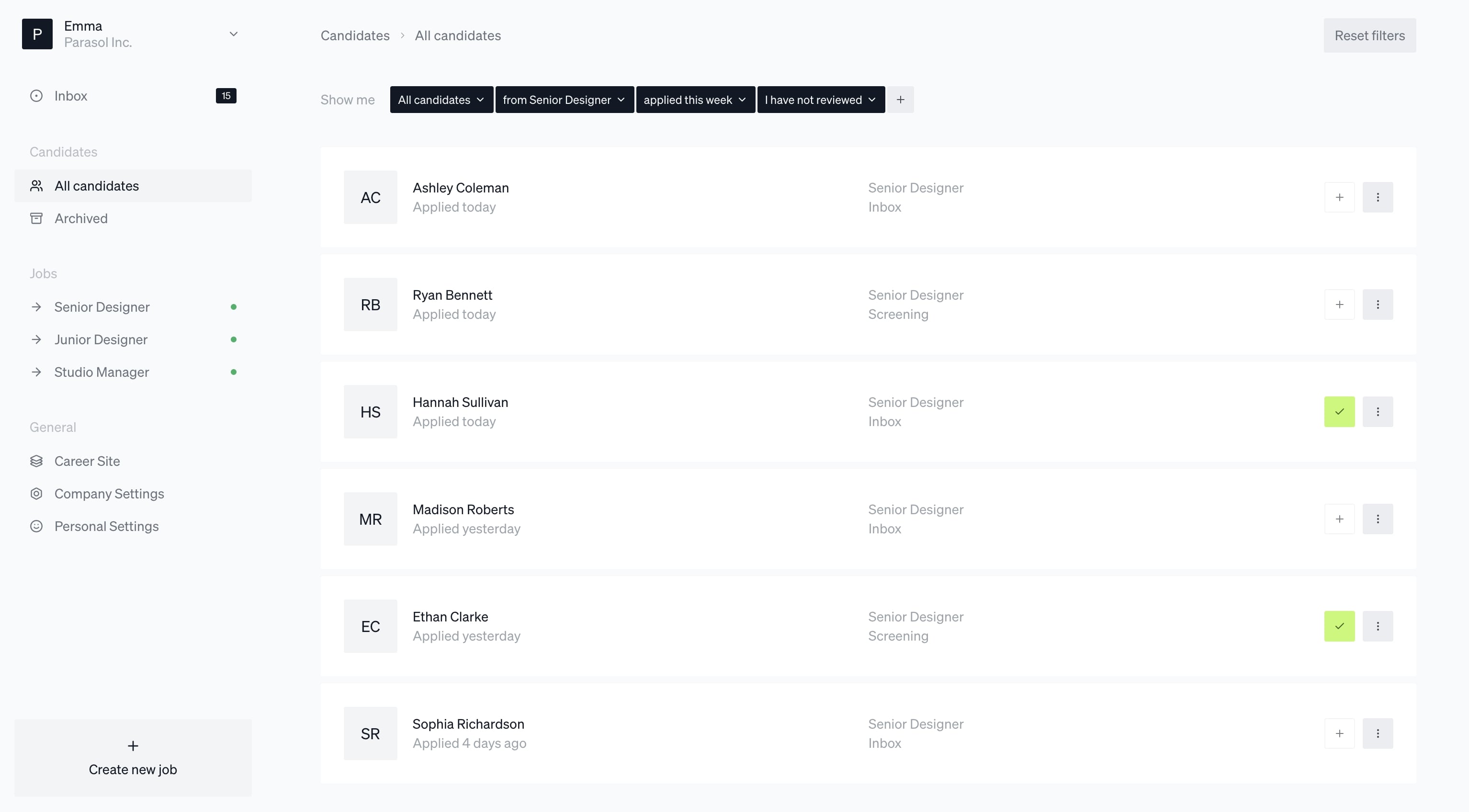
Task: Open the Archived candidates section
Action: pos(133,218)
